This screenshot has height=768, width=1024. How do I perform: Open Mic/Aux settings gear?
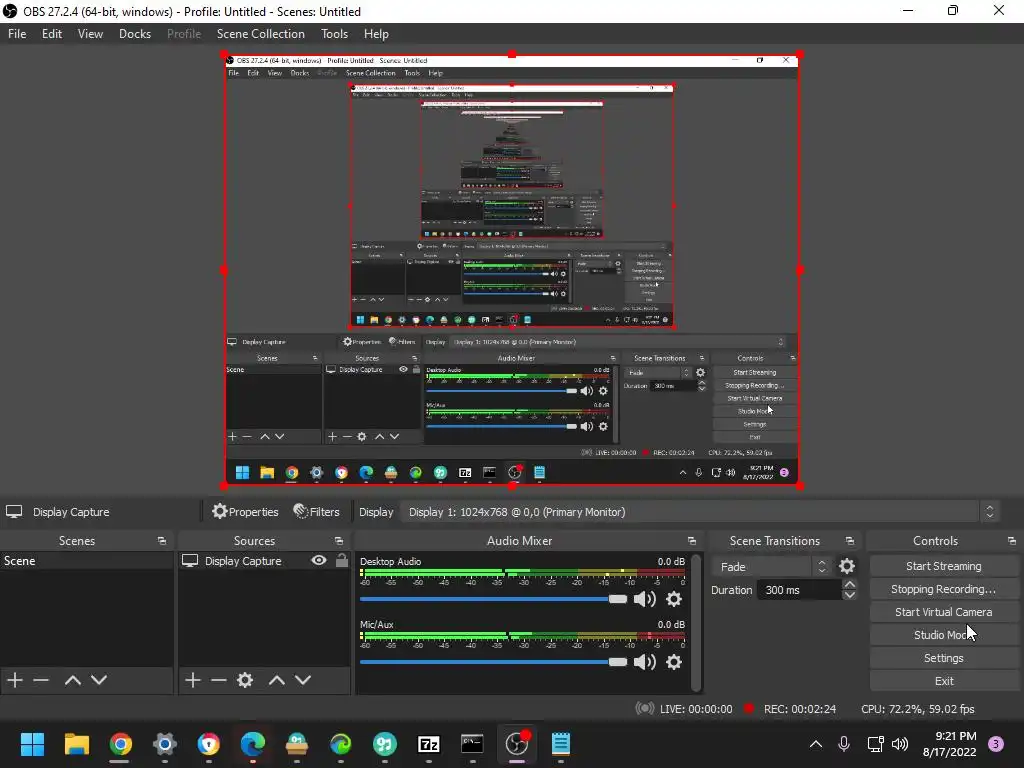[674, 662]
